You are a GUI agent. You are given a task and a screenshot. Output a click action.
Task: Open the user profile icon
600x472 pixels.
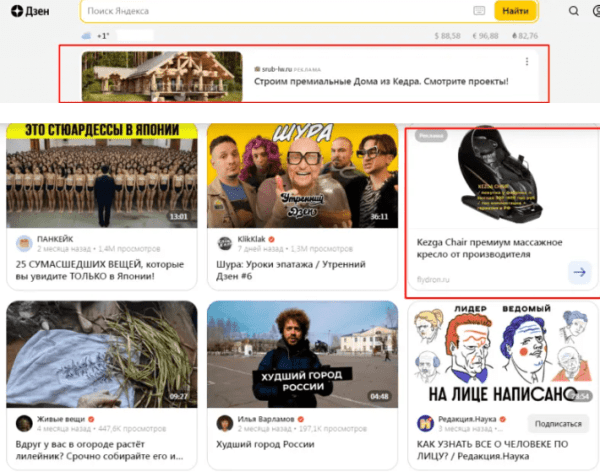click(595, 12)
